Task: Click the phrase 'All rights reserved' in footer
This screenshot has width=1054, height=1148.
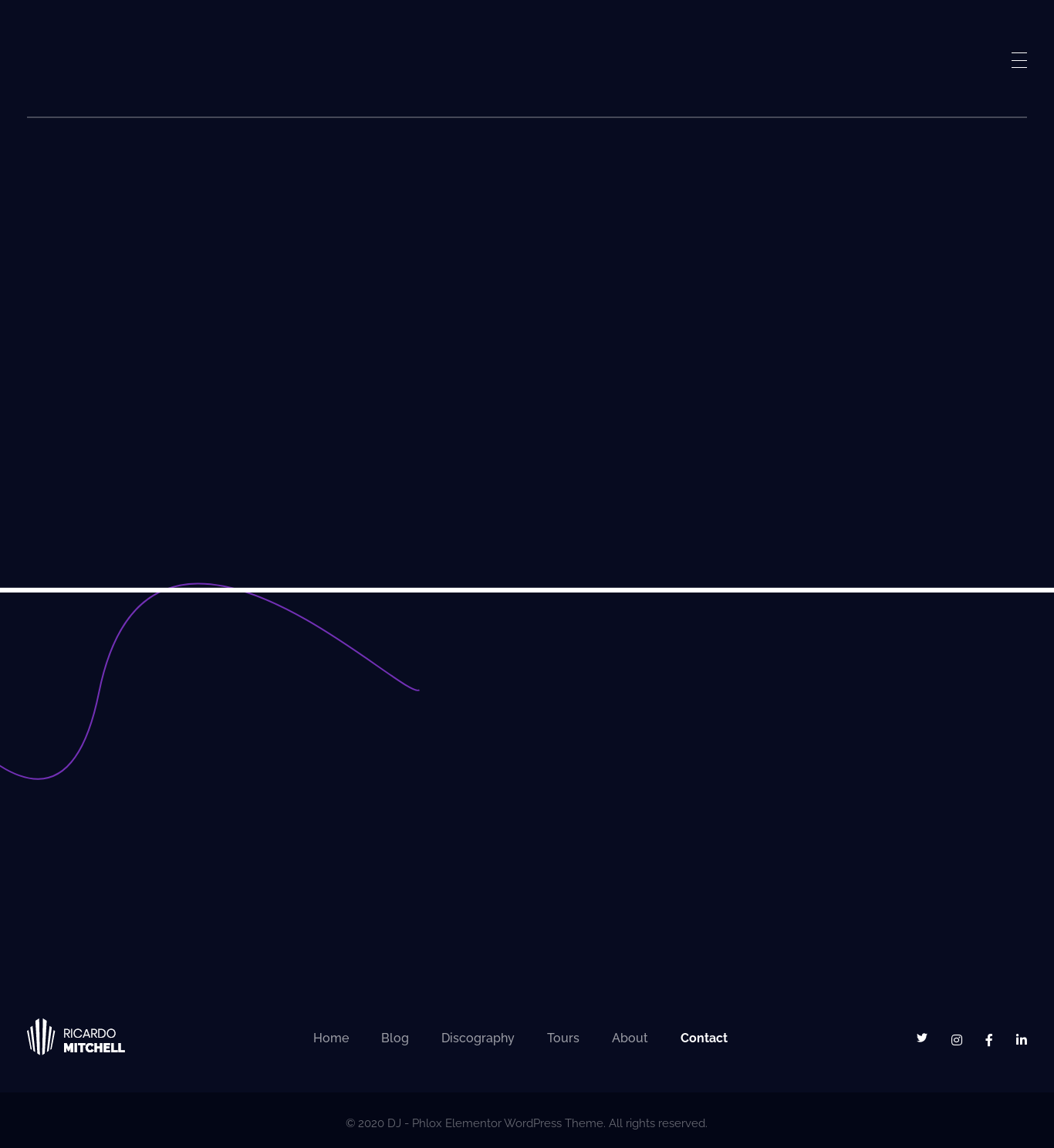Action: coord(657,1123)
